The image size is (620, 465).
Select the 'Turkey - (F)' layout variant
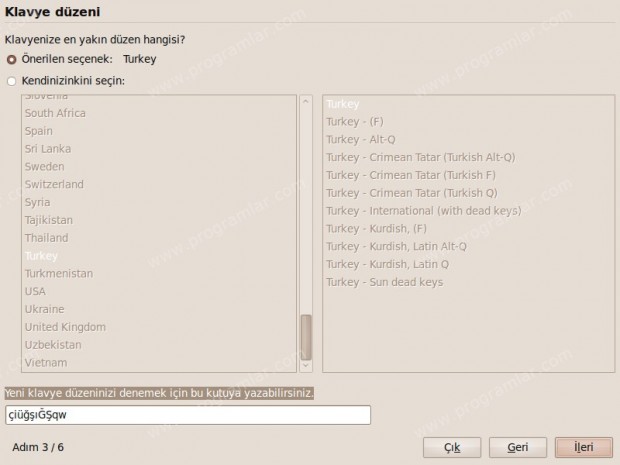355,122
